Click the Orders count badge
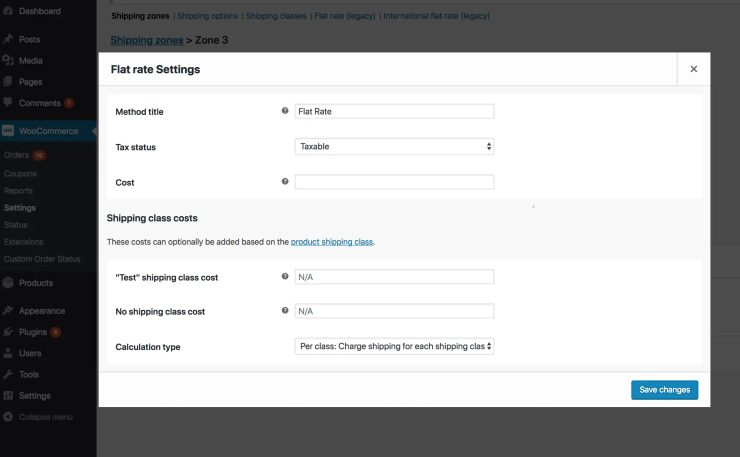Screen dimensions: 740x457 pos(39,155)
